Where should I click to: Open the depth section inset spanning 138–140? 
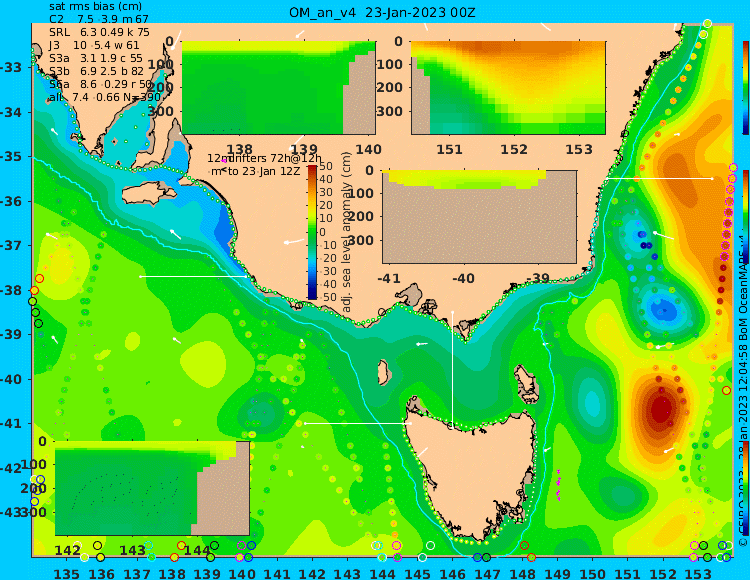(278, 88)
